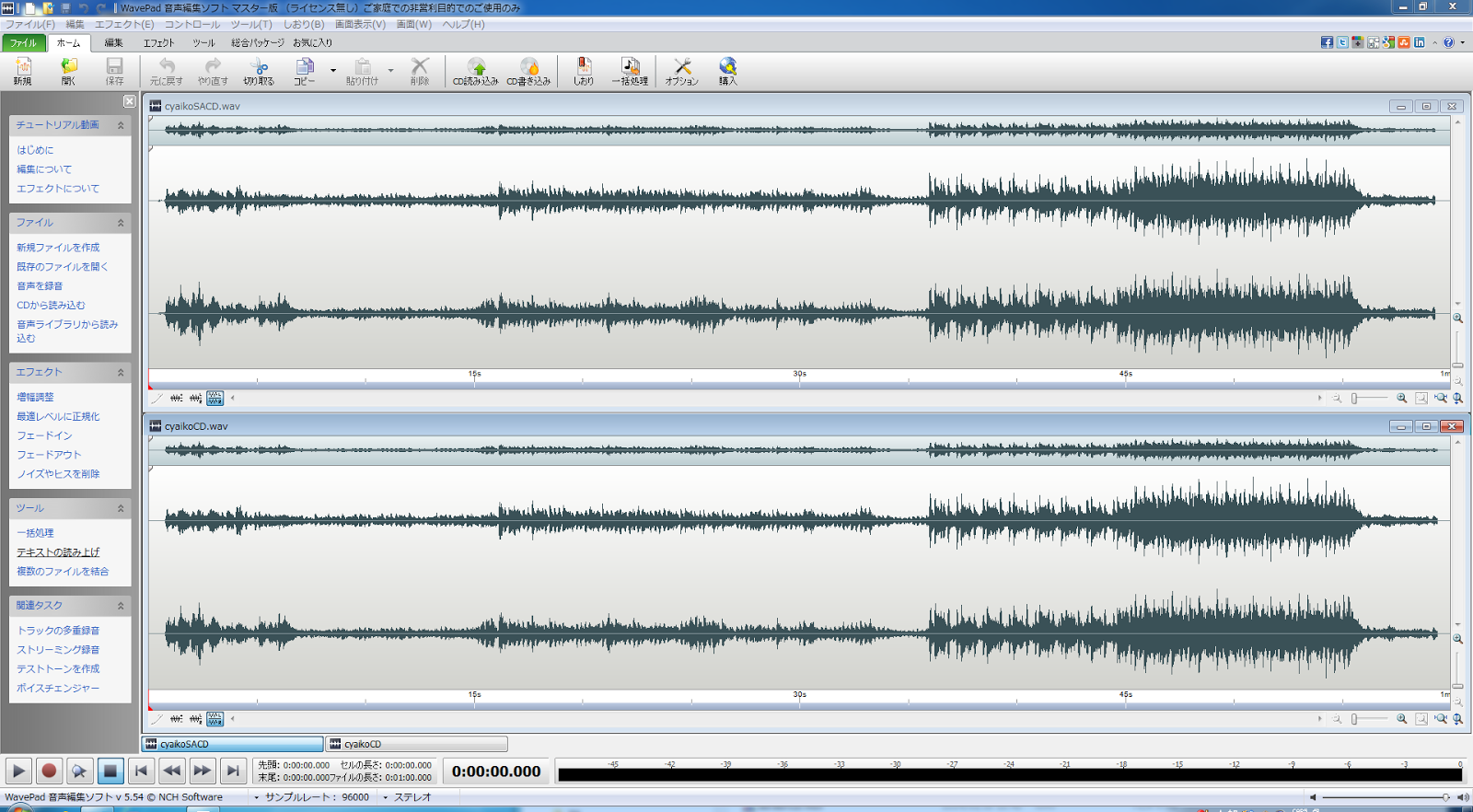
Task: Click the フェードイン effect link
Action: coord(44,435)
